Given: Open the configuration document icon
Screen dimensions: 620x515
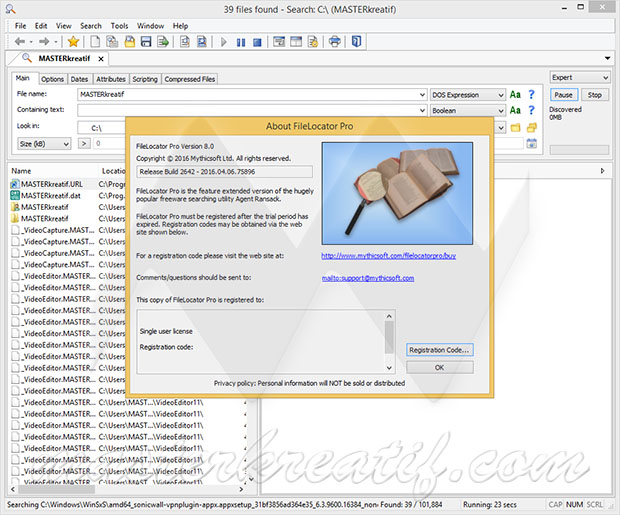Looking at the screenshot, I should pos(313,42).
